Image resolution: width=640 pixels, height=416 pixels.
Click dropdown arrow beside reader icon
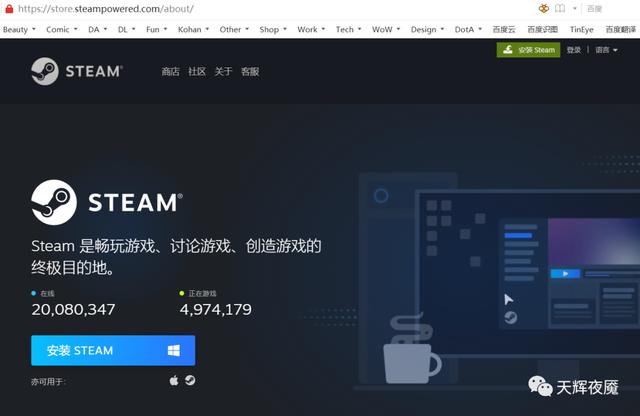[574, 8]
